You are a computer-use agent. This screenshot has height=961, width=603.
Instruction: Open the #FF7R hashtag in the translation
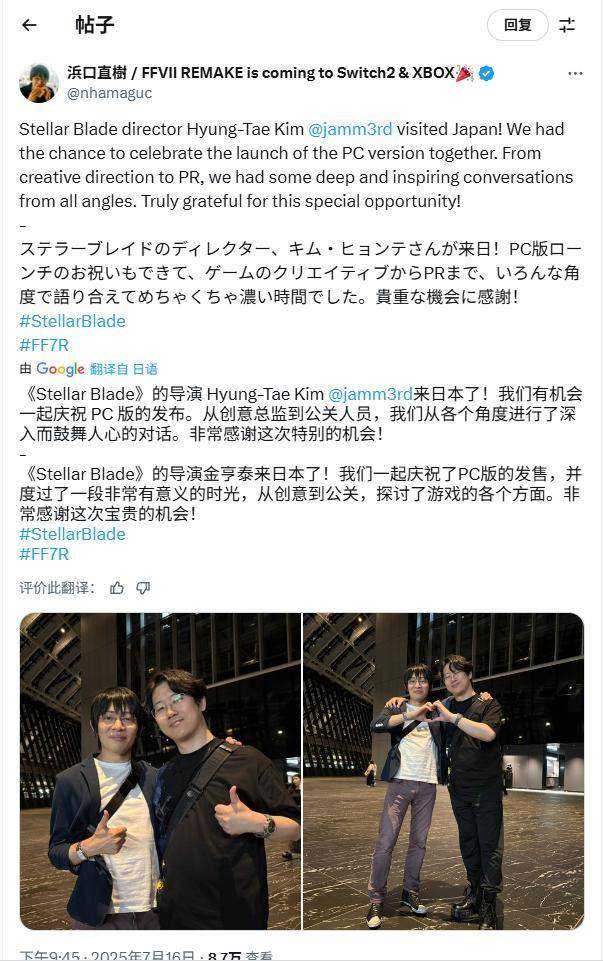44,555
